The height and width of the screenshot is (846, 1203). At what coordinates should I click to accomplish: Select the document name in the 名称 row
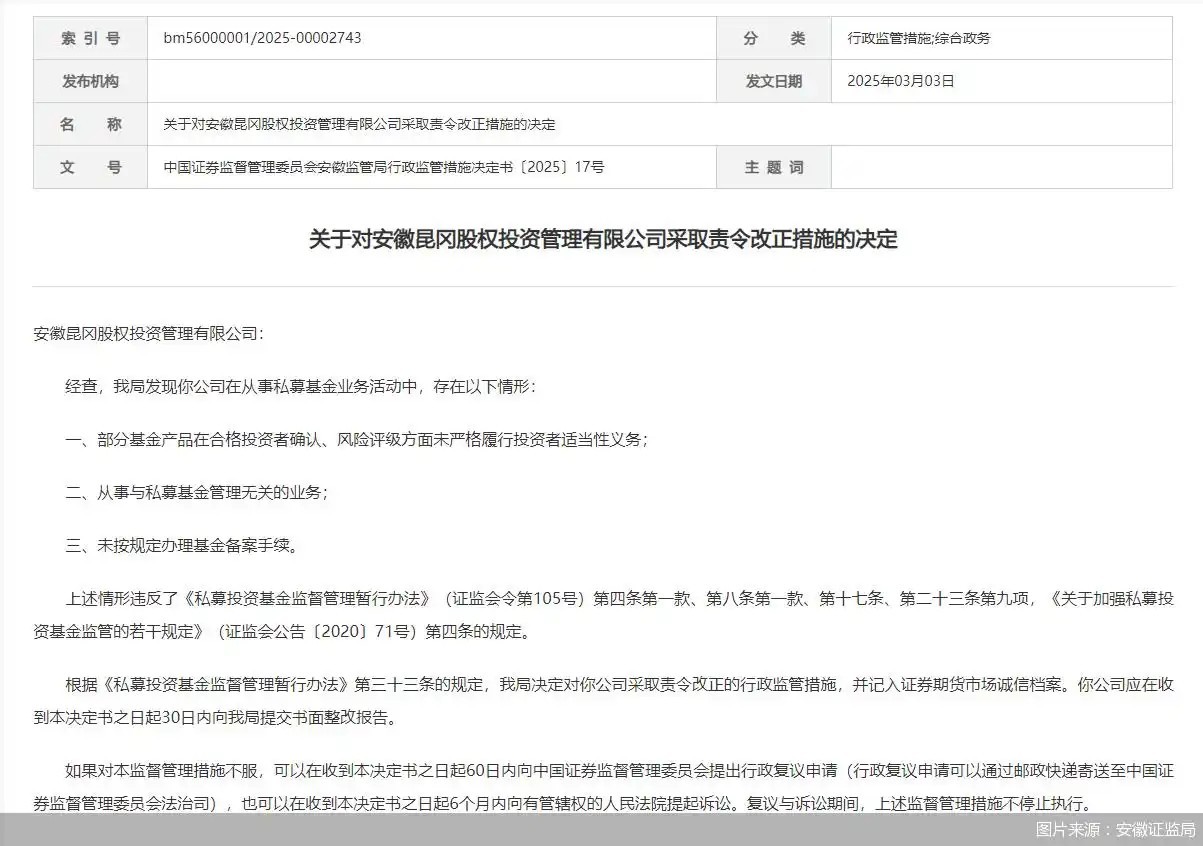[x=359, y=124]
